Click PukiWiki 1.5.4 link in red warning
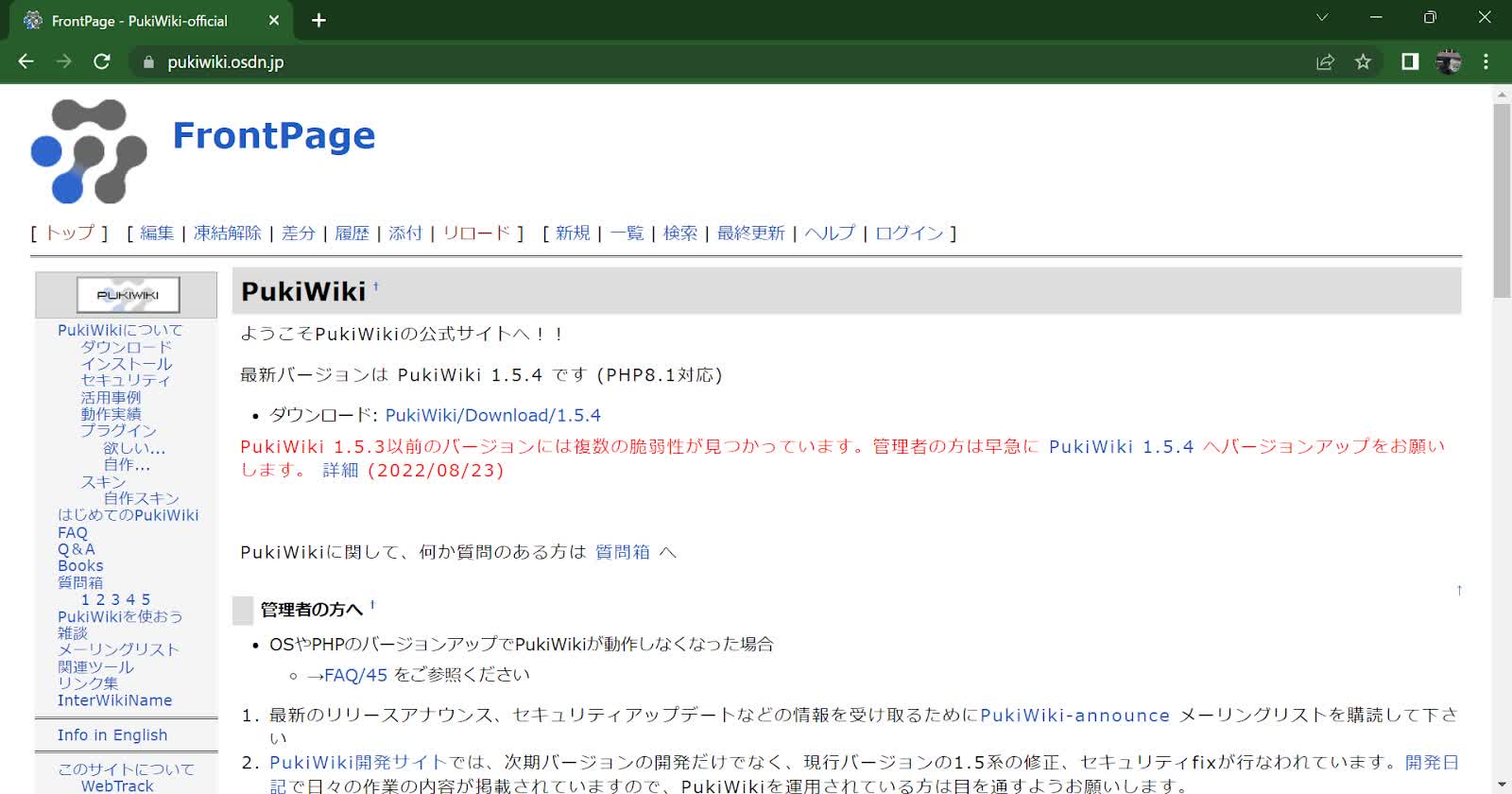Viewport: 1512px width, 794px height. 1121,446
